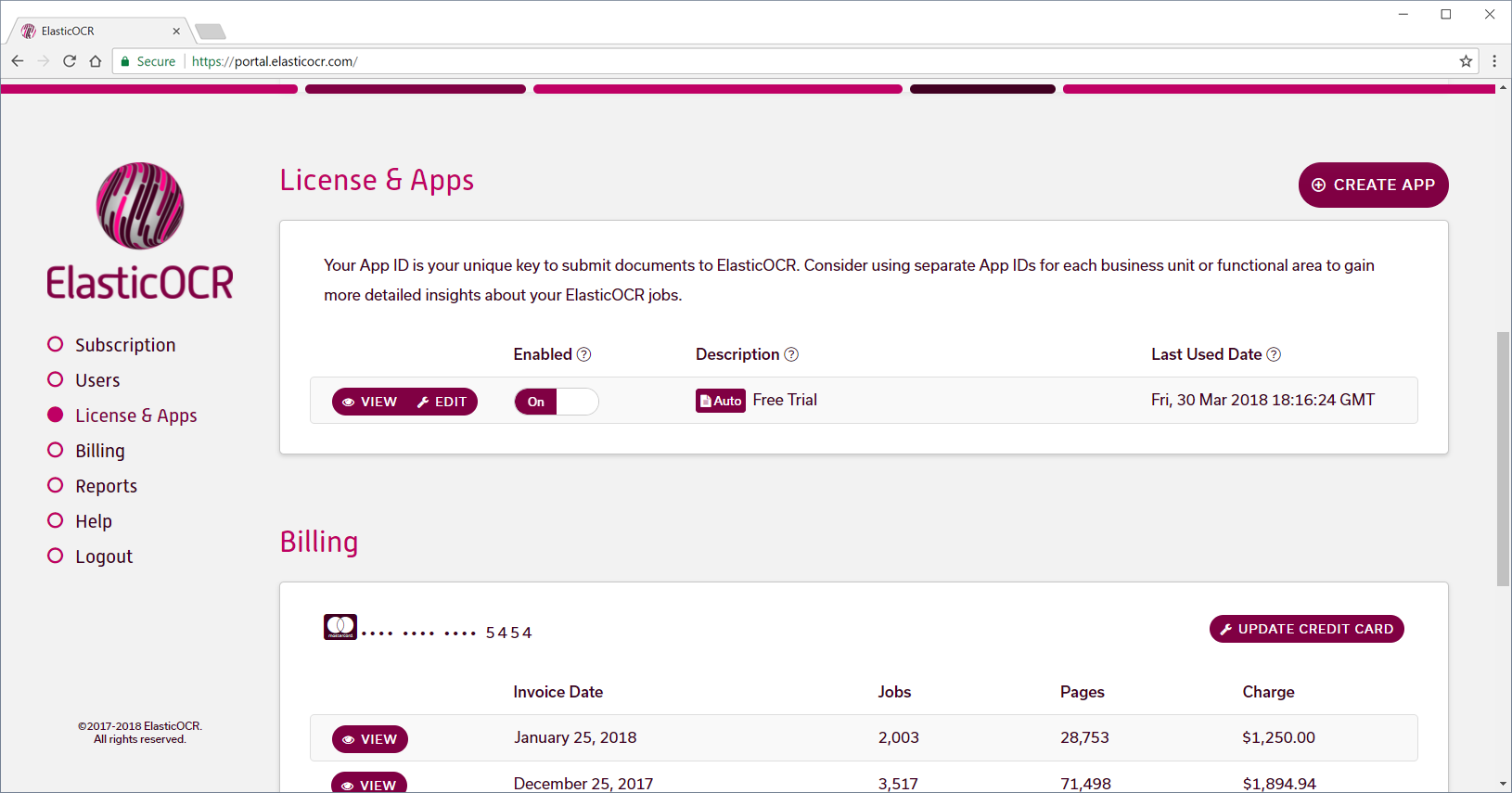1512x793 pixels.
Task: Click the Mastercard card icon
Action: coord(340,627)
